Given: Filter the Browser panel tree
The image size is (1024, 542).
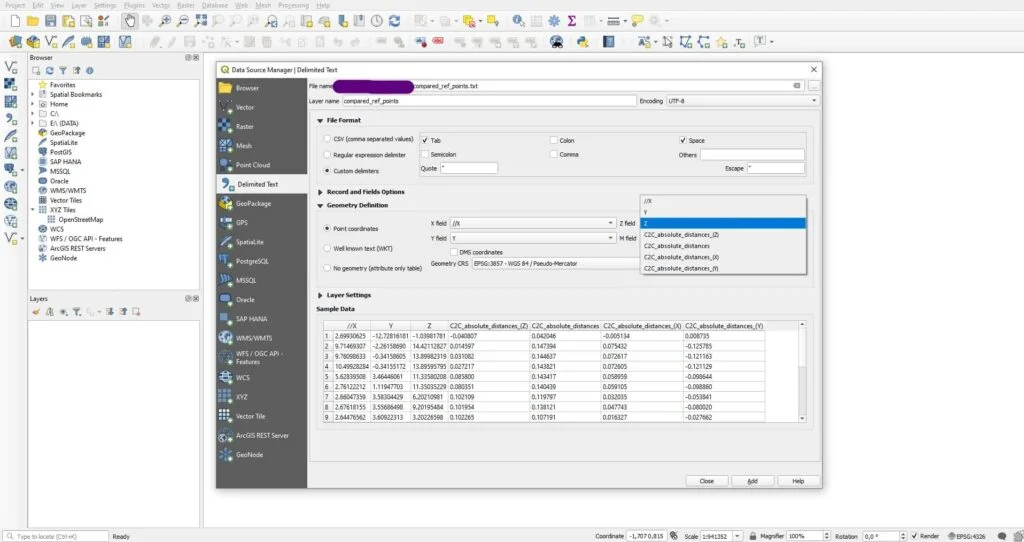Looking at the screenshot, I should point(63,71).
